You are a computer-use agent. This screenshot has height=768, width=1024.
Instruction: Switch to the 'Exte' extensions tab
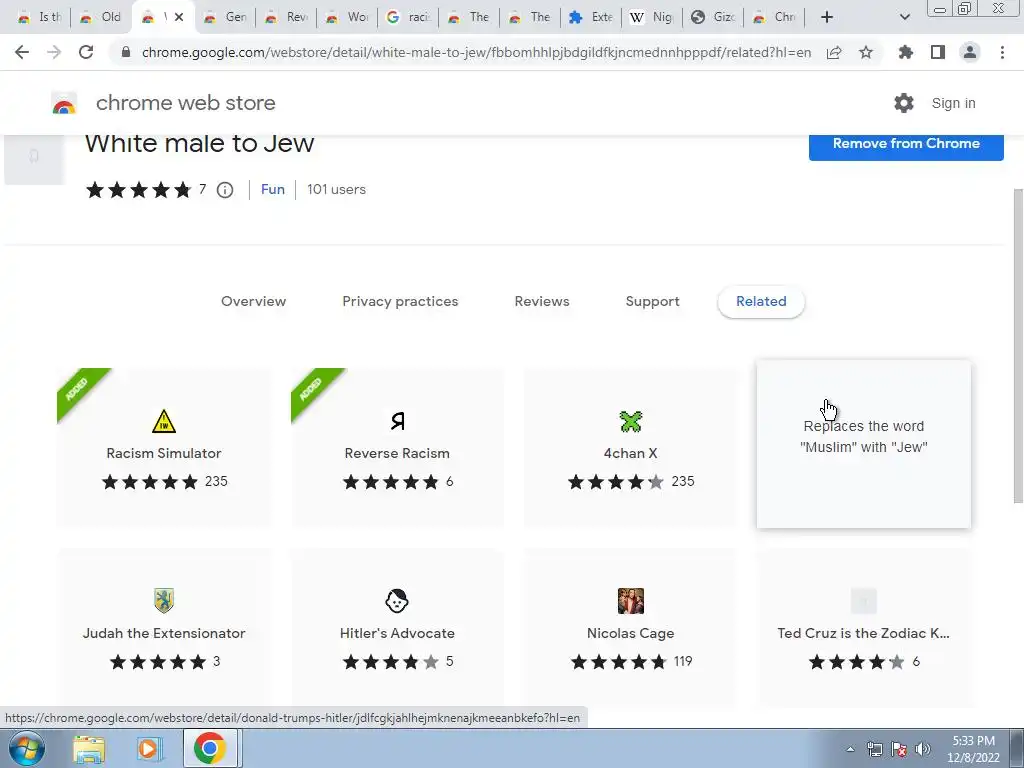coord(591,17)
